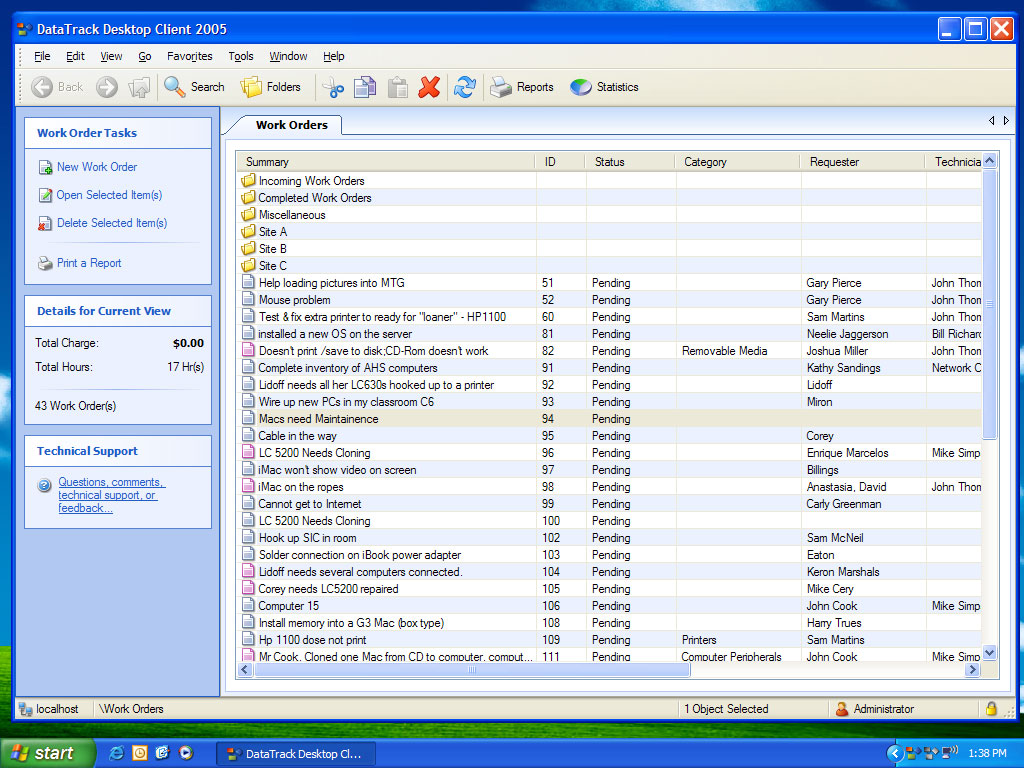Open Reports from the toolbar

(x=522, y=87)
